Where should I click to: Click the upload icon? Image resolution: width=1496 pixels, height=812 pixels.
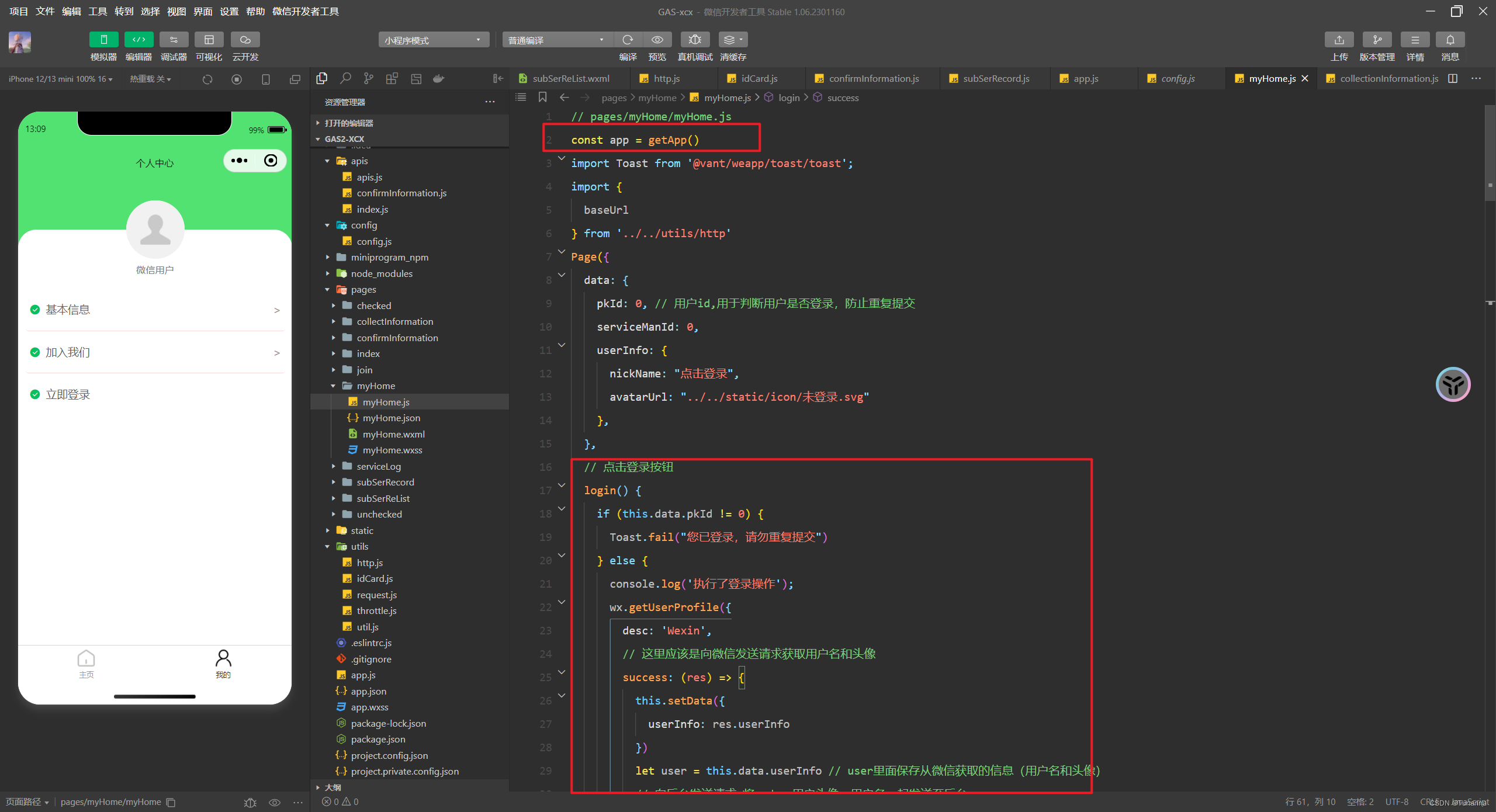pos(1339,40)
